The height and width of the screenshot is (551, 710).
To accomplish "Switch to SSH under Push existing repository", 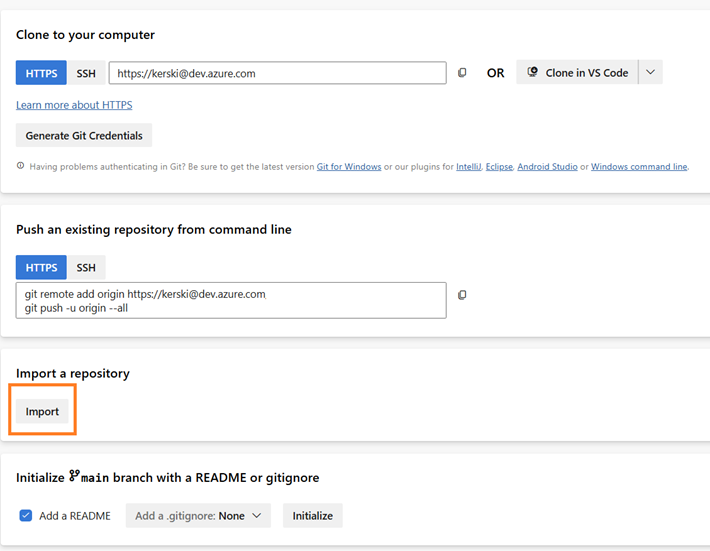I will coord(86,268).
